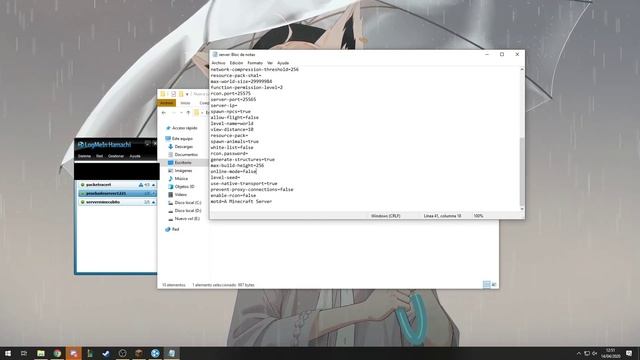Image resolution: width=640 pixels, height=360 pixels.
Task: Open Acceso rápido in Explorer sidebar
Action: point(182,128)
